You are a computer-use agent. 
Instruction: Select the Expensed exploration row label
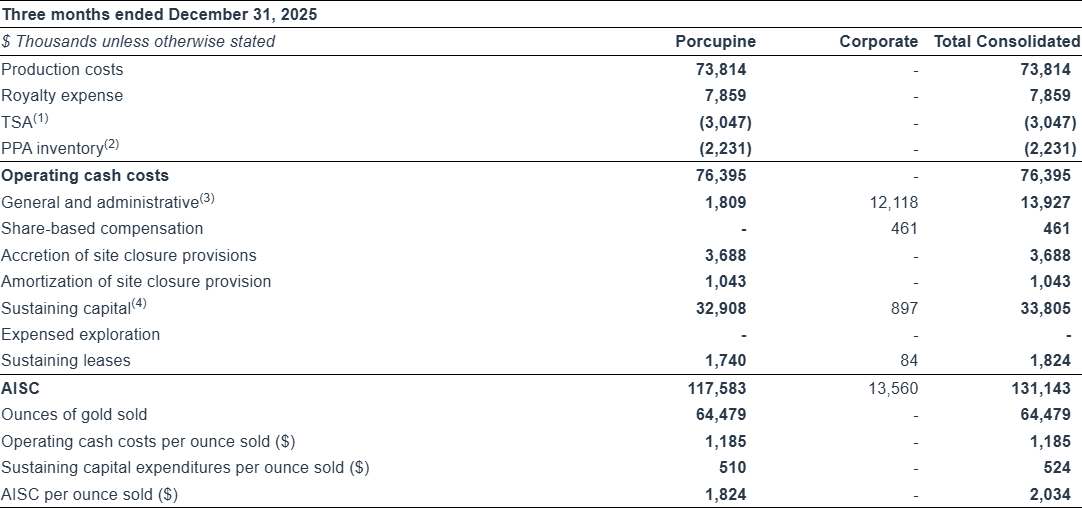[x=80, y=335]
